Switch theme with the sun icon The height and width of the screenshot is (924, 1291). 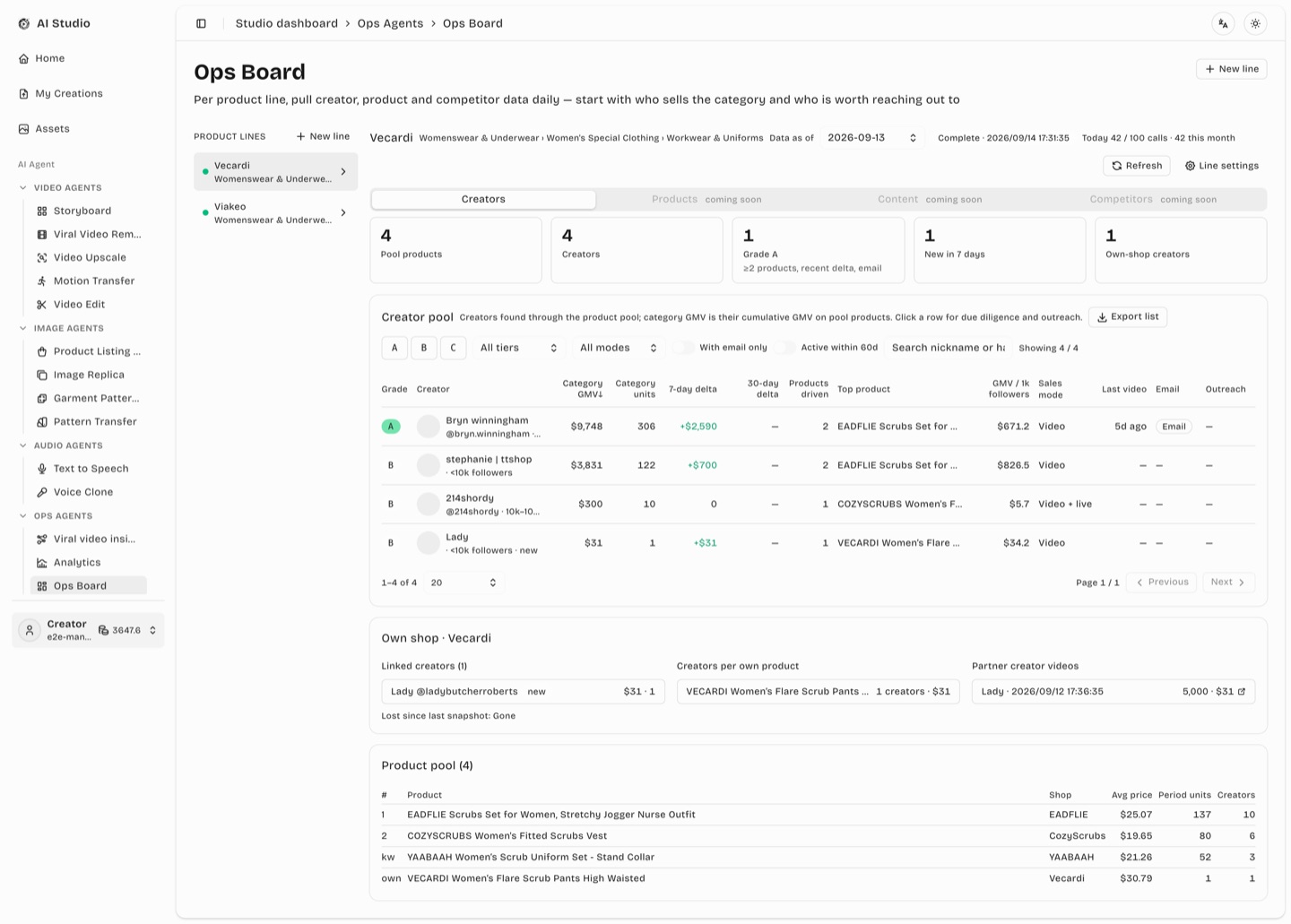[1255, 24]
